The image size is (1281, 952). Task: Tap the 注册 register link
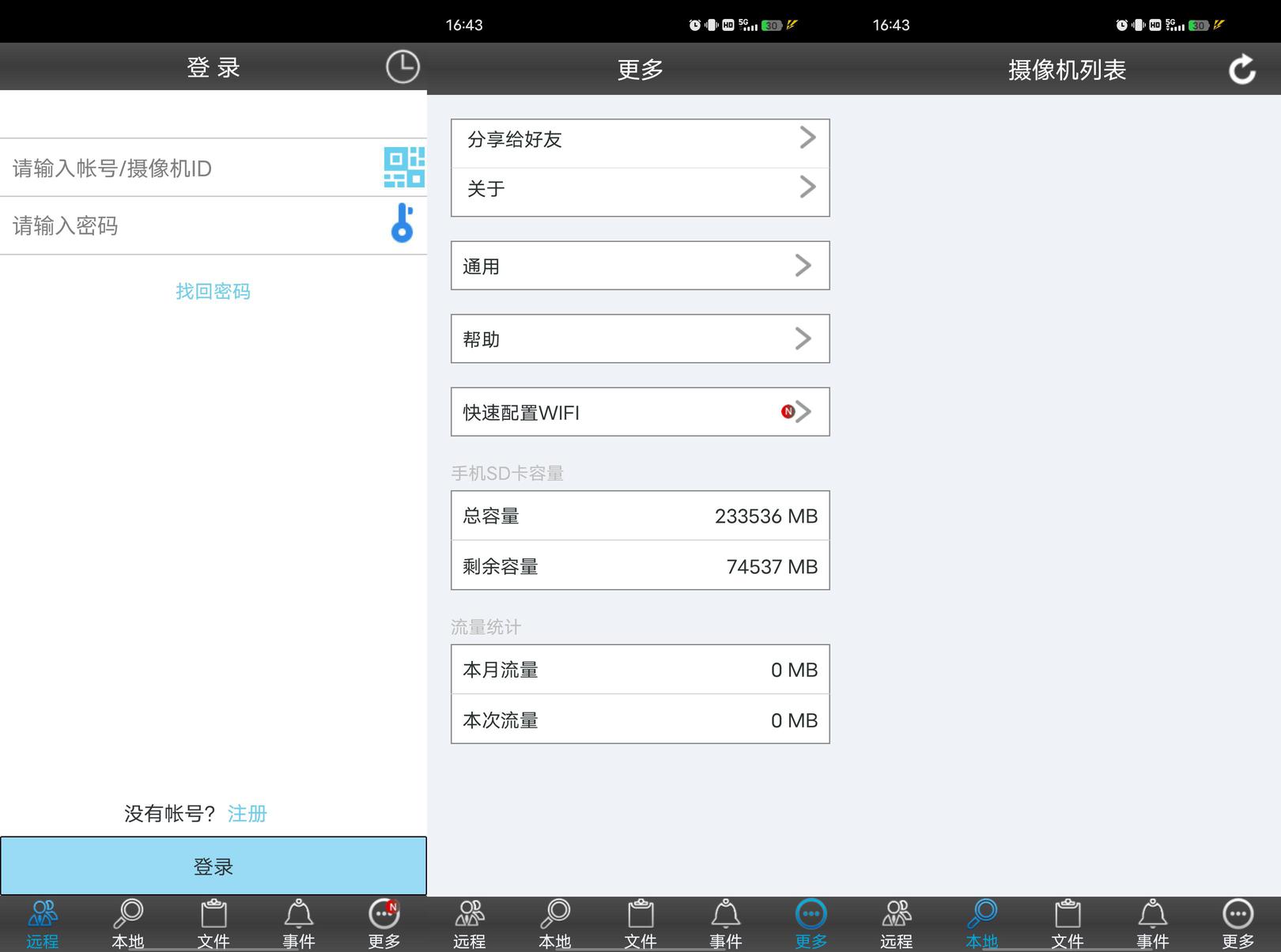click(248, 814)
